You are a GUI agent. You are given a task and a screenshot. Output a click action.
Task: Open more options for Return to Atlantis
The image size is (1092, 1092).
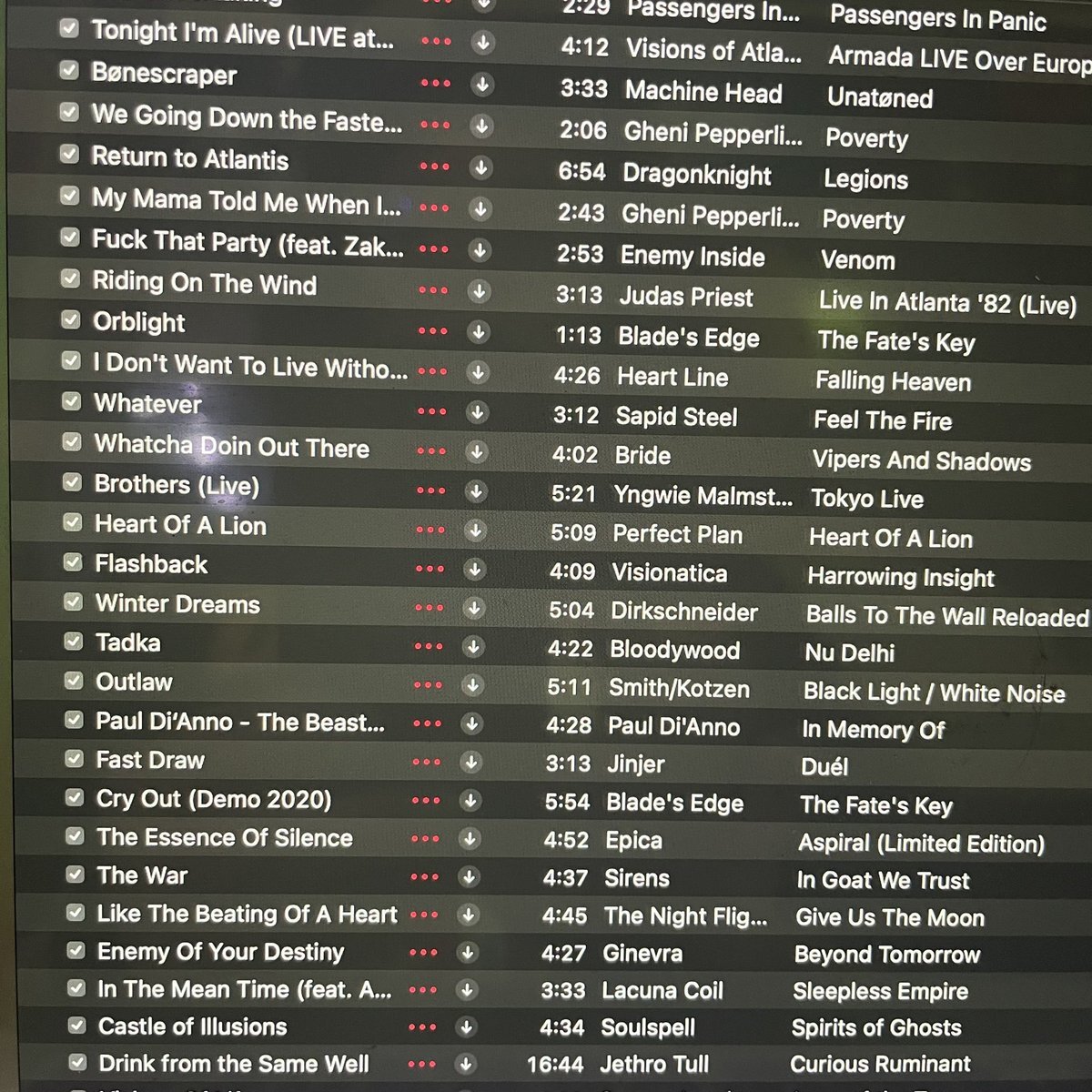pos(435,167)
